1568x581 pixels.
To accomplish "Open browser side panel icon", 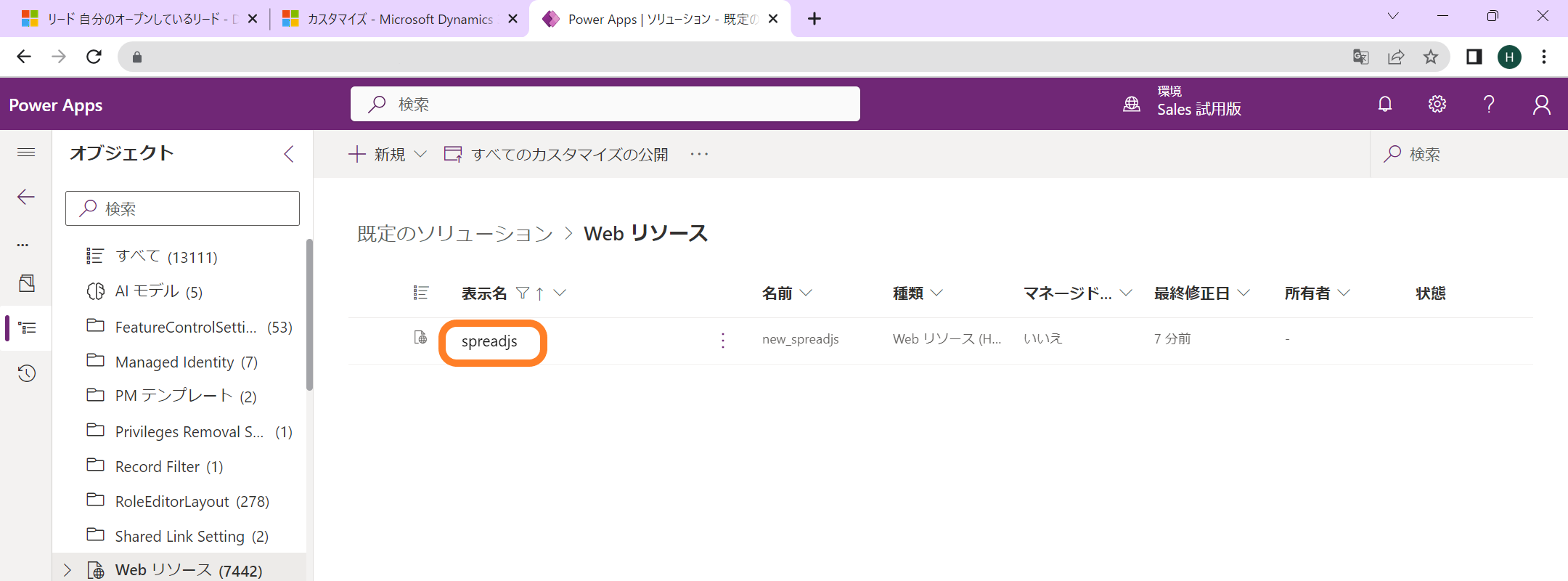I will coord(1474,57).
